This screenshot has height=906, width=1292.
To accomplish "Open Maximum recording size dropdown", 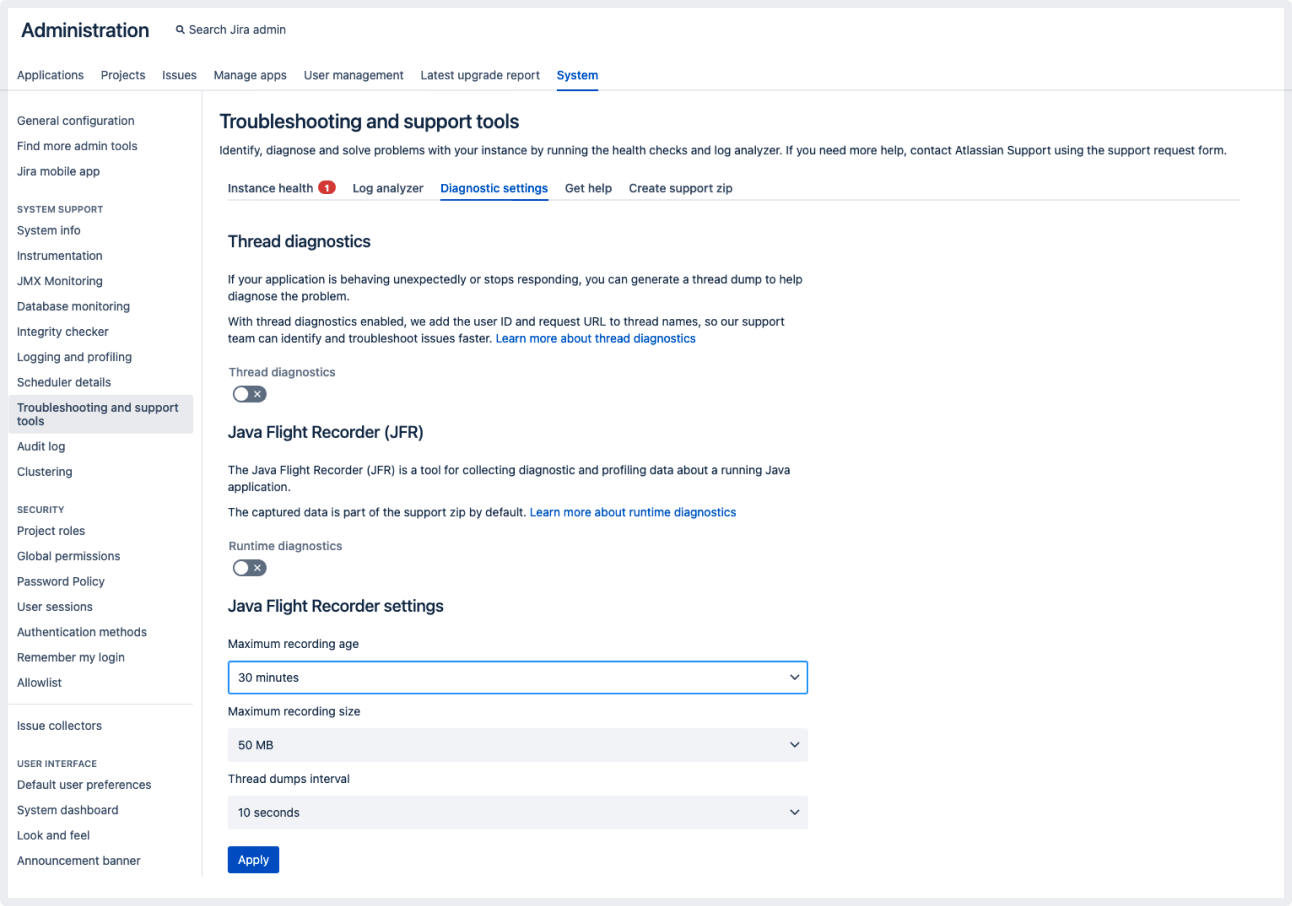I will (x=518, y=745).
